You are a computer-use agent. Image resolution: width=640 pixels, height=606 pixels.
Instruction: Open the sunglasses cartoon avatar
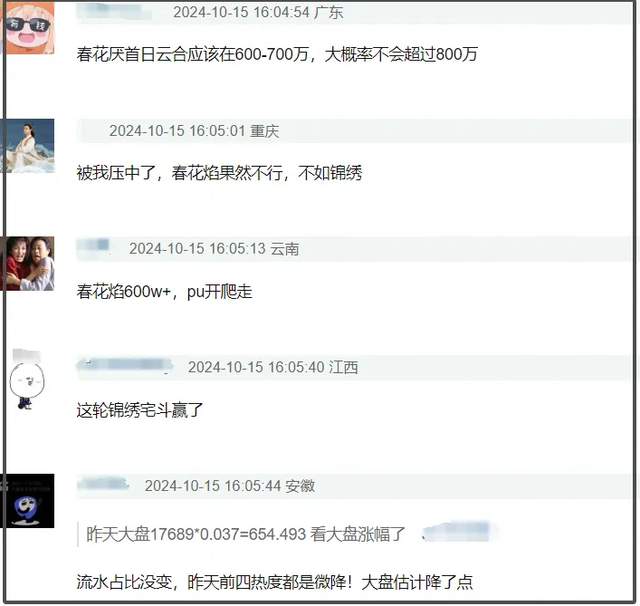[x=29, y=27]
